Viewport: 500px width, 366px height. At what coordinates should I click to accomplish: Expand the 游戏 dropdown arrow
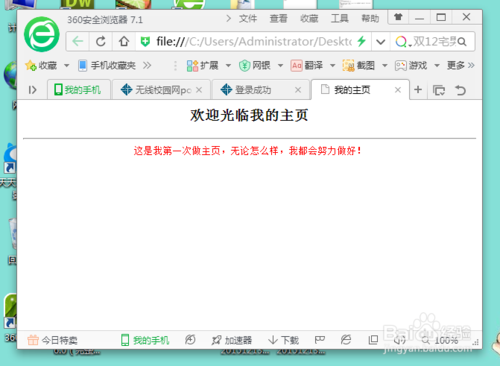coord(437,65)
